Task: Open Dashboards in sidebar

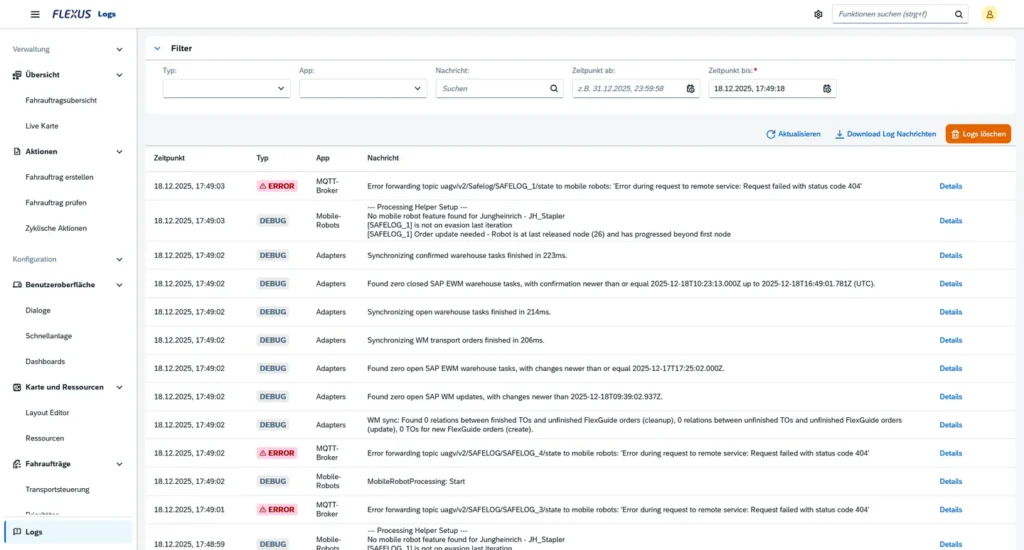Action: pyautogui.click(x=45, y=361)
